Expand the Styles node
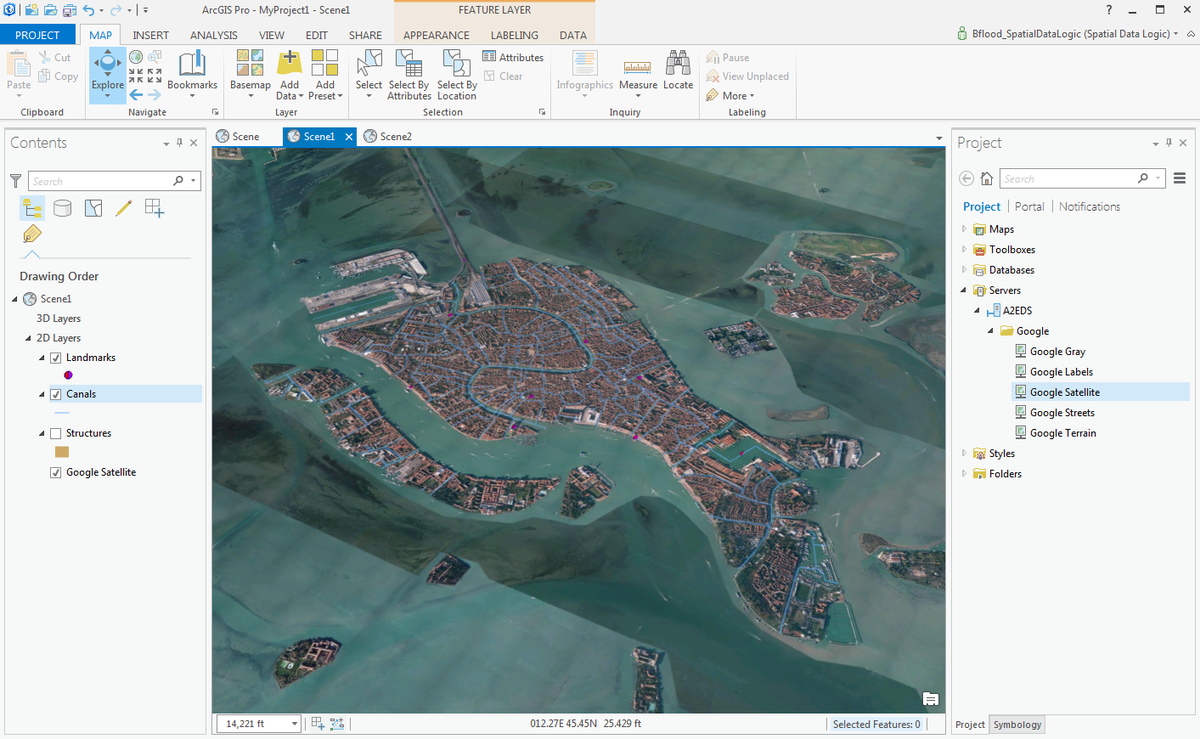Image resolution: width=1200 pixels, height=739 pixels. pos(964,453)
